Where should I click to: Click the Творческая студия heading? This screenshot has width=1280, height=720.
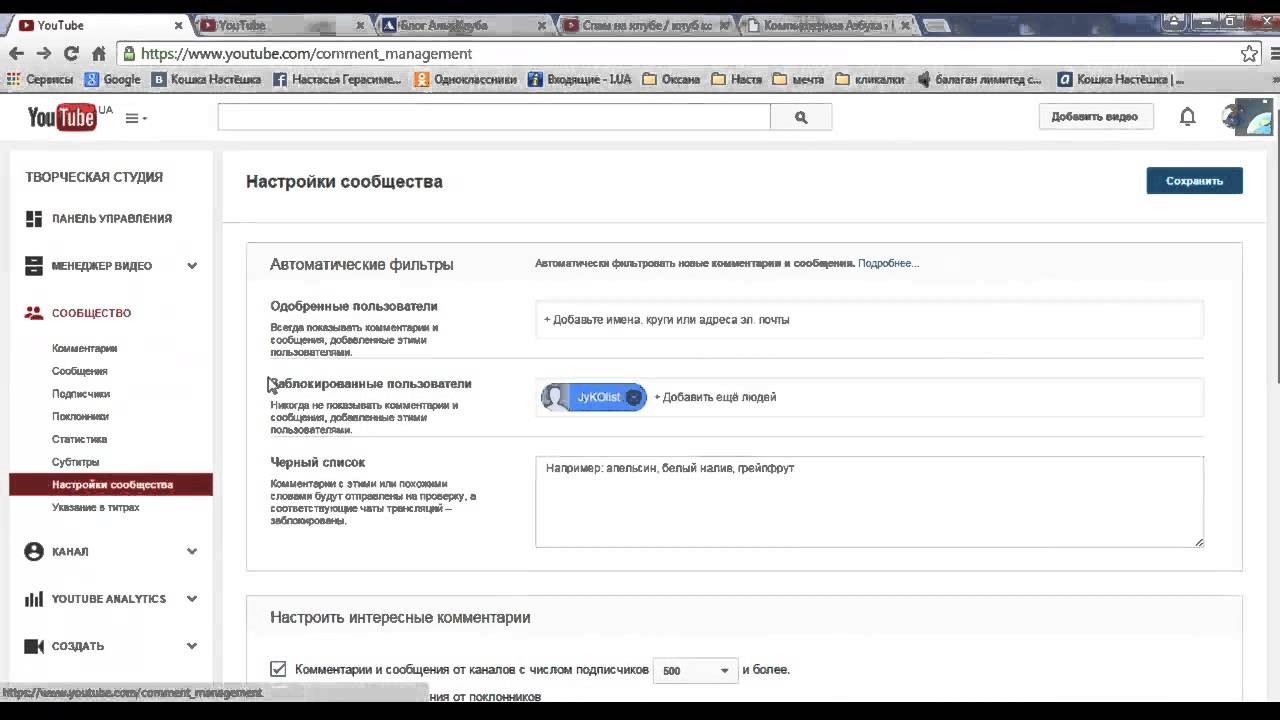tap(94, 177)
